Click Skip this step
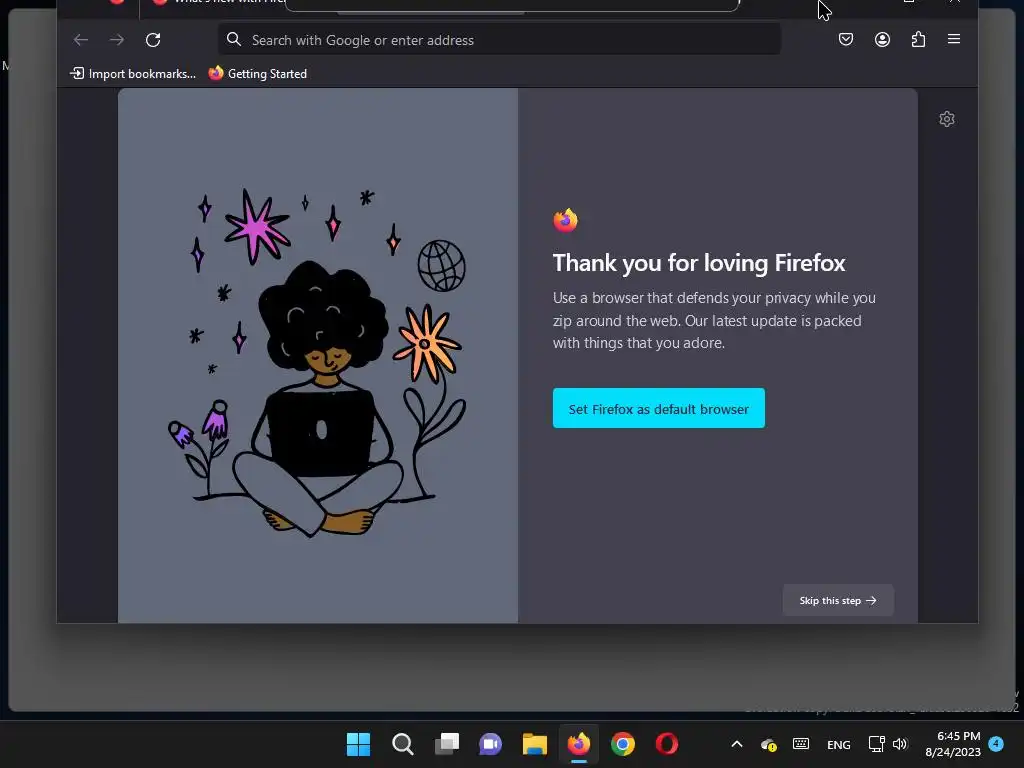The image size is (1024, 768). point(838,600)
